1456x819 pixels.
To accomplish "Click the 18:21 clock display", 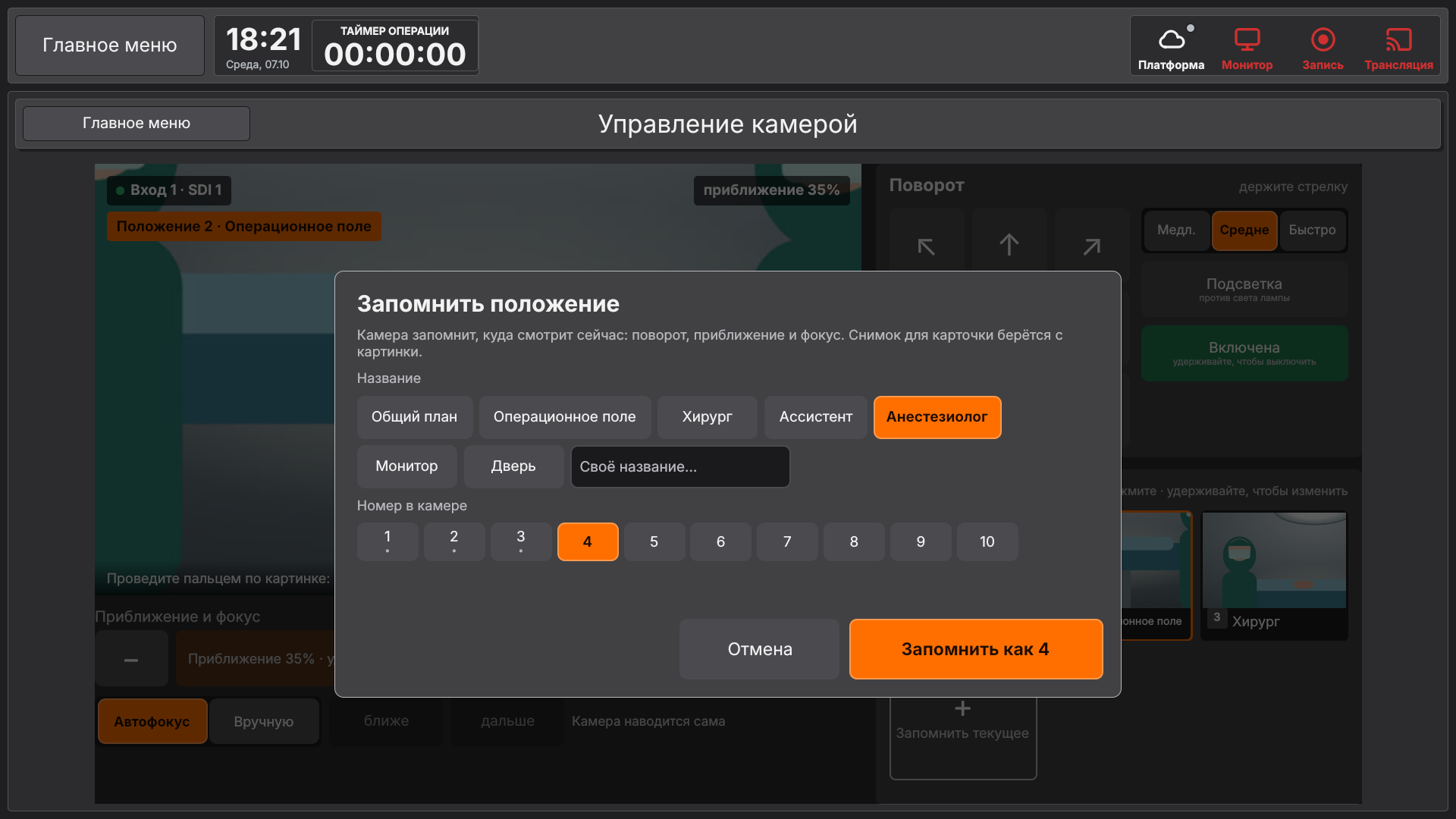I will (263, 39).
